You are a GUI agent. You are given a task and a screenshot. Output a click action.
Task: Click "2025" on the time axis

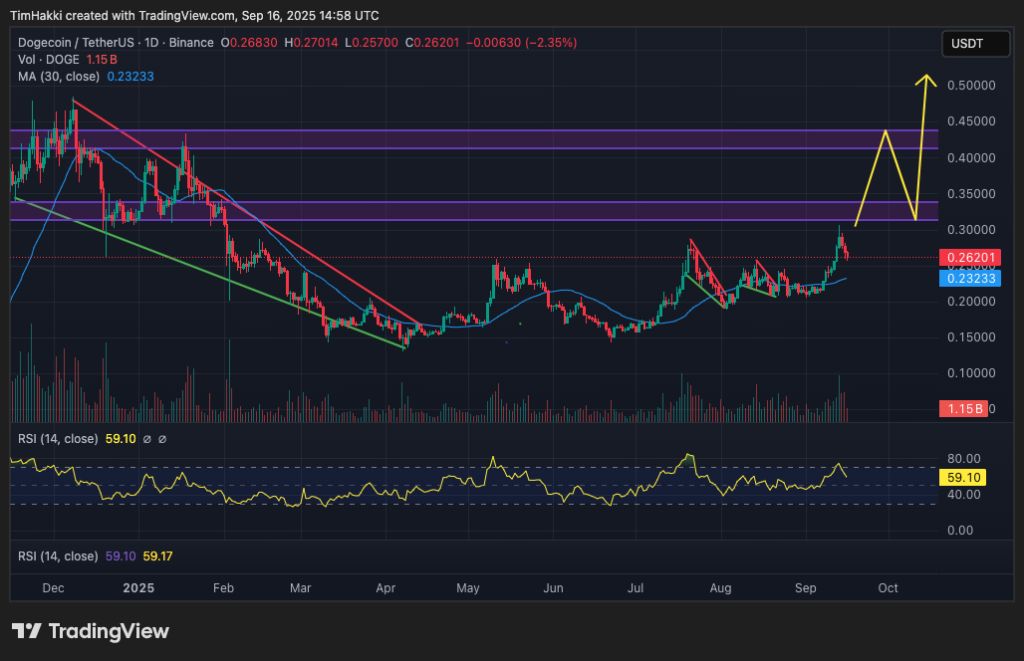[138, 588]
